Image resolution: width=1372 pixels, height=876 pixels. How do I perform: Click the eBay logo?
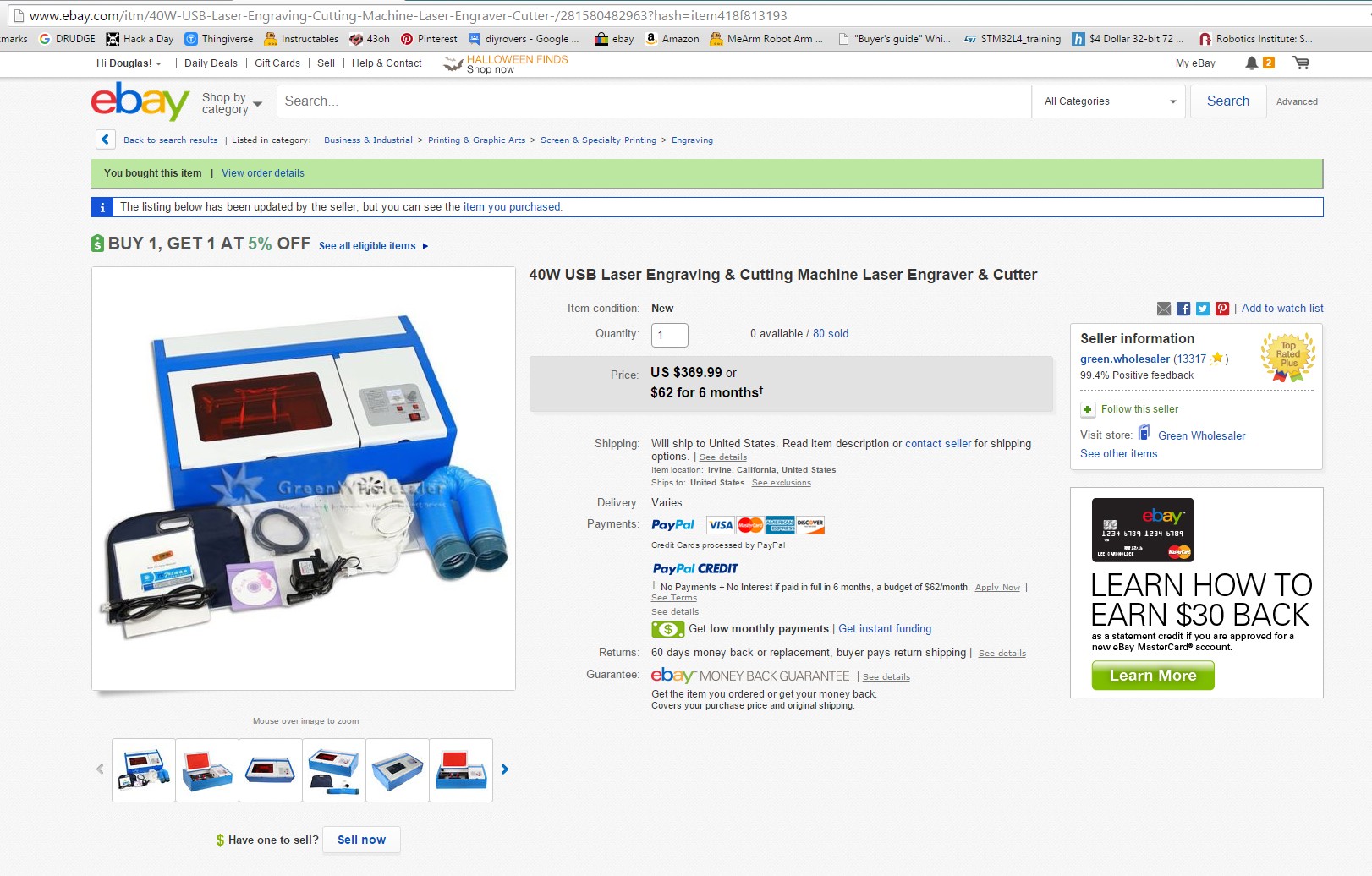click(x=140, y=101)
